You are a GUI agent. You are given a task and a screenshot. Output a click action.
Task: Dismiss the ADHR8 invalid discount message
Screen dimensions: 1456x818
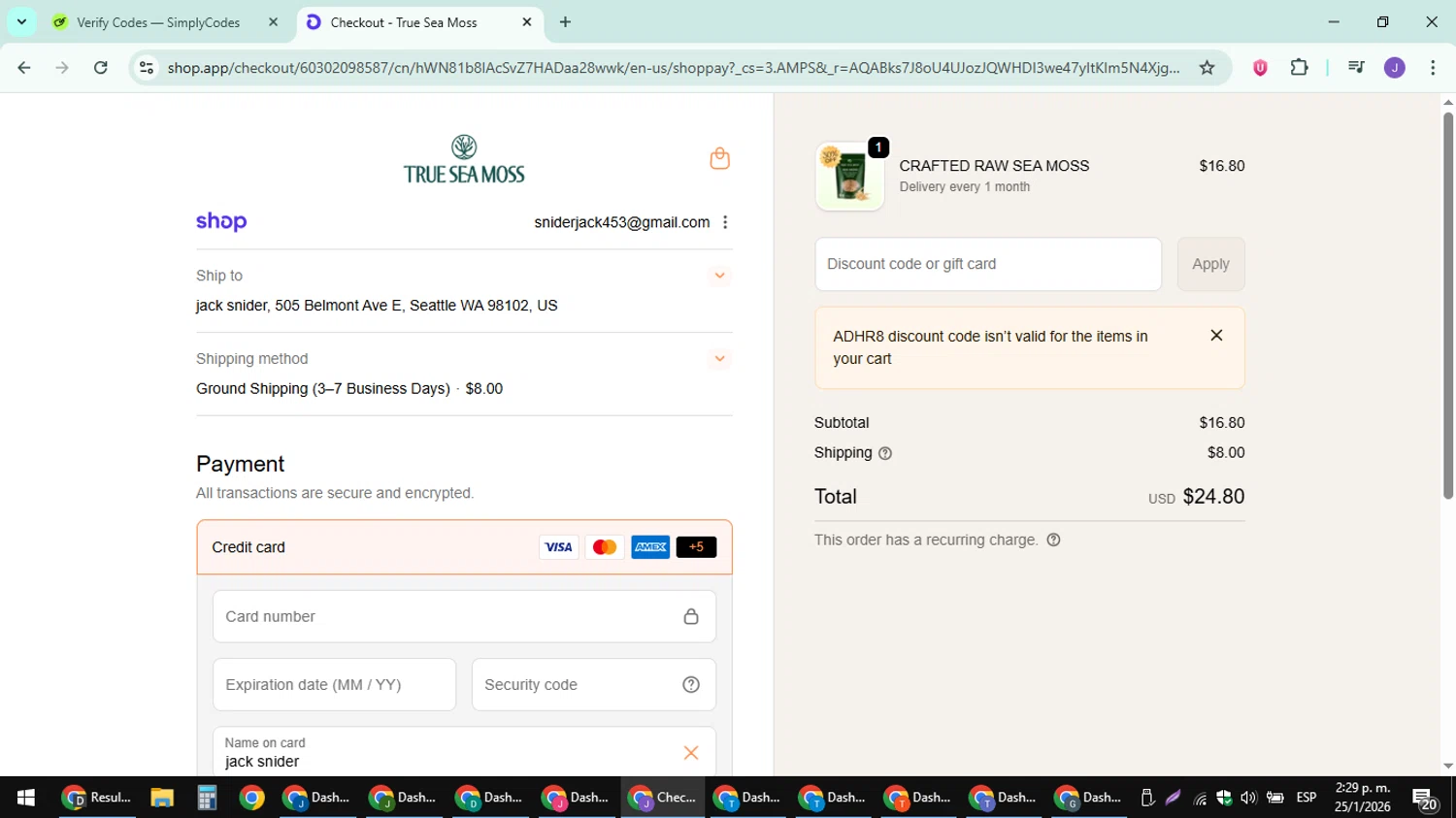point(1216,335)
